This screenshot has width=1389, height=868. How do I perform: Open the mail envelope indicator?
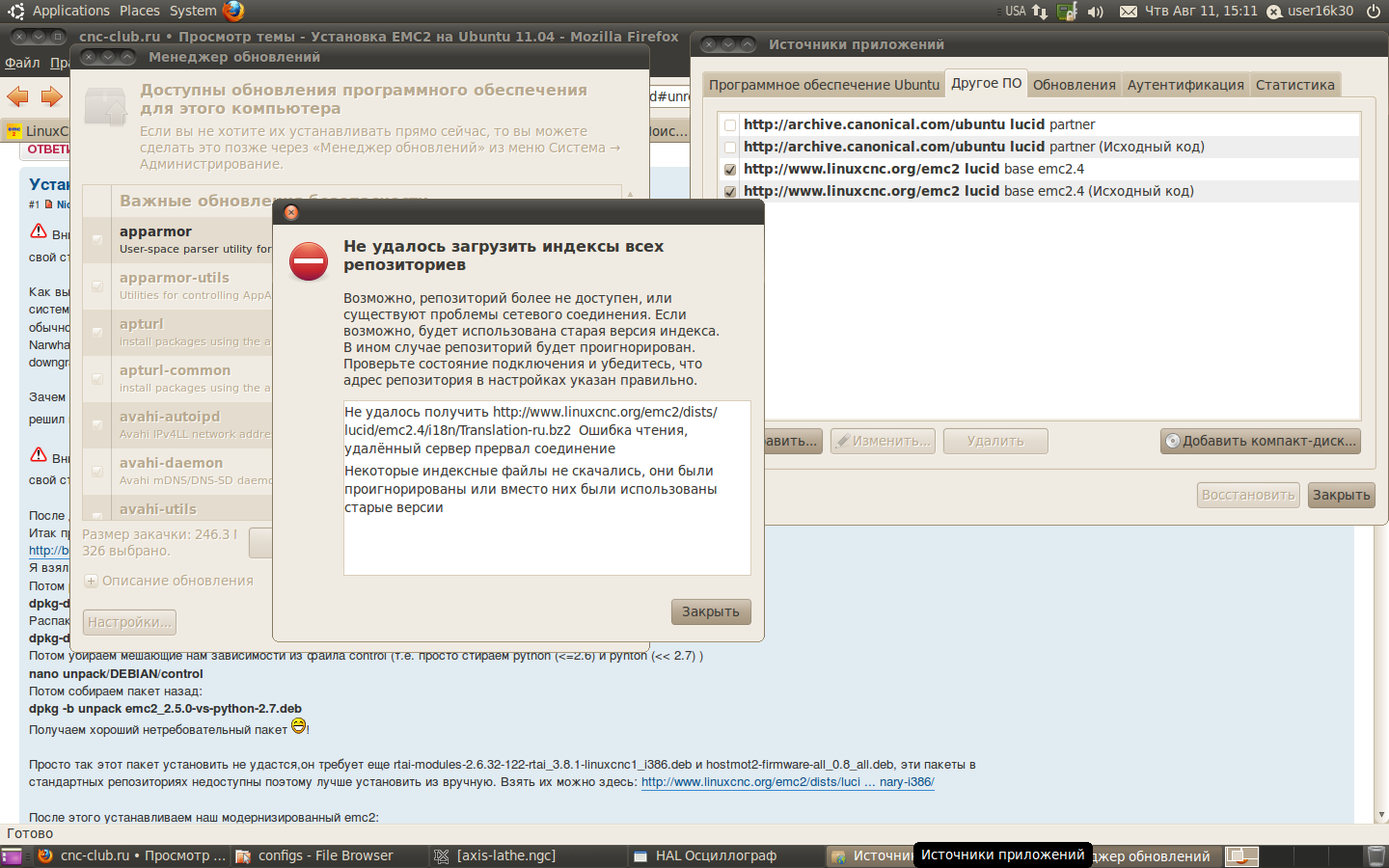[x=1128, y=12]
